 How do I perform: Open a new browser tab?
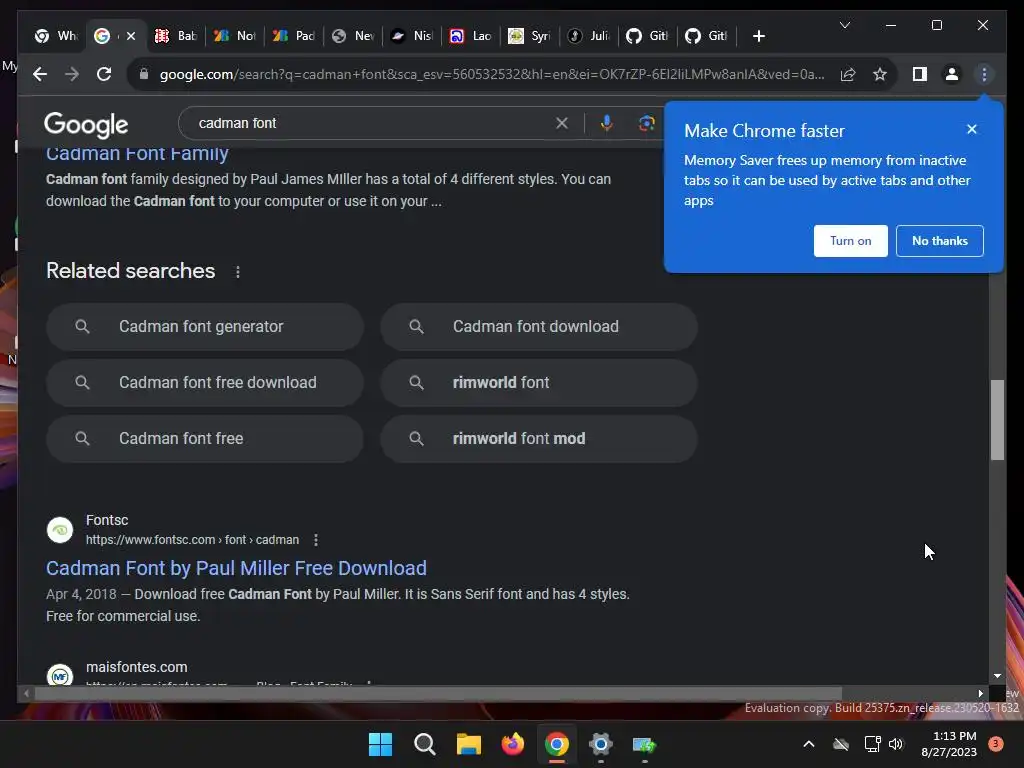click(758, 36)
